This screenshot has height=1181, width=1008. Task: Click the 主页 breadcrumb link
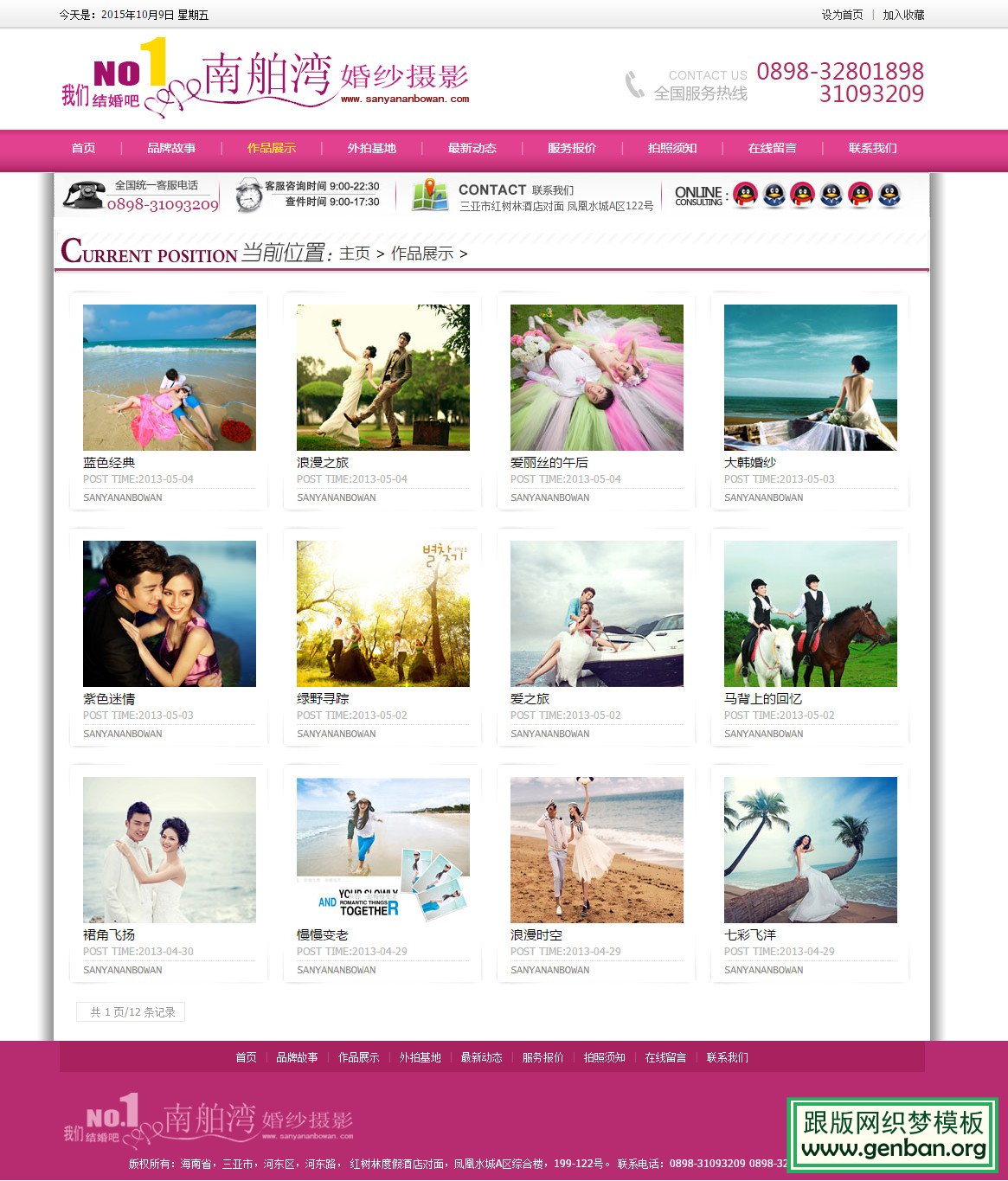(x=355, y=254)
